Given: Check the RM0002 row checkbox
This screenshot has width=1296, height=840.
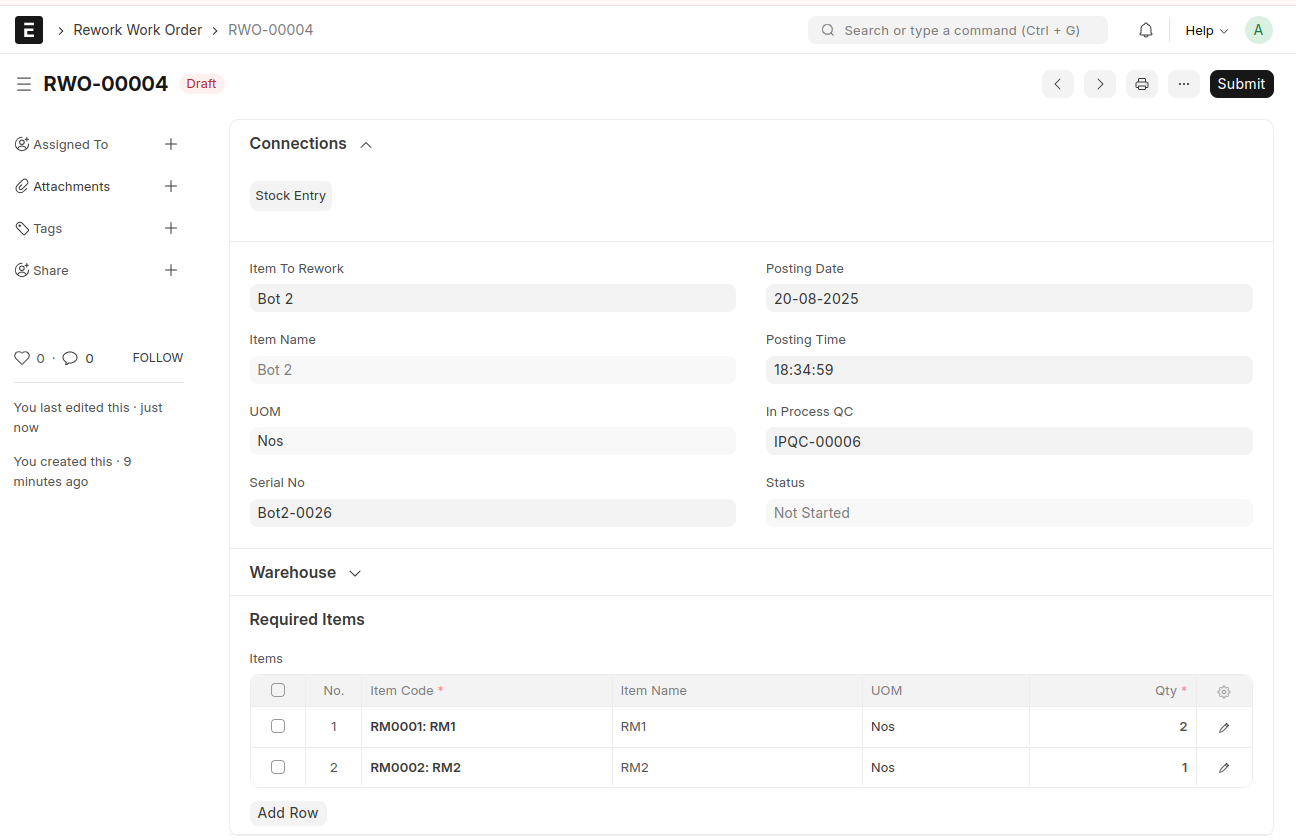Looking at the screenshot, I should click(x=278, y=767).
